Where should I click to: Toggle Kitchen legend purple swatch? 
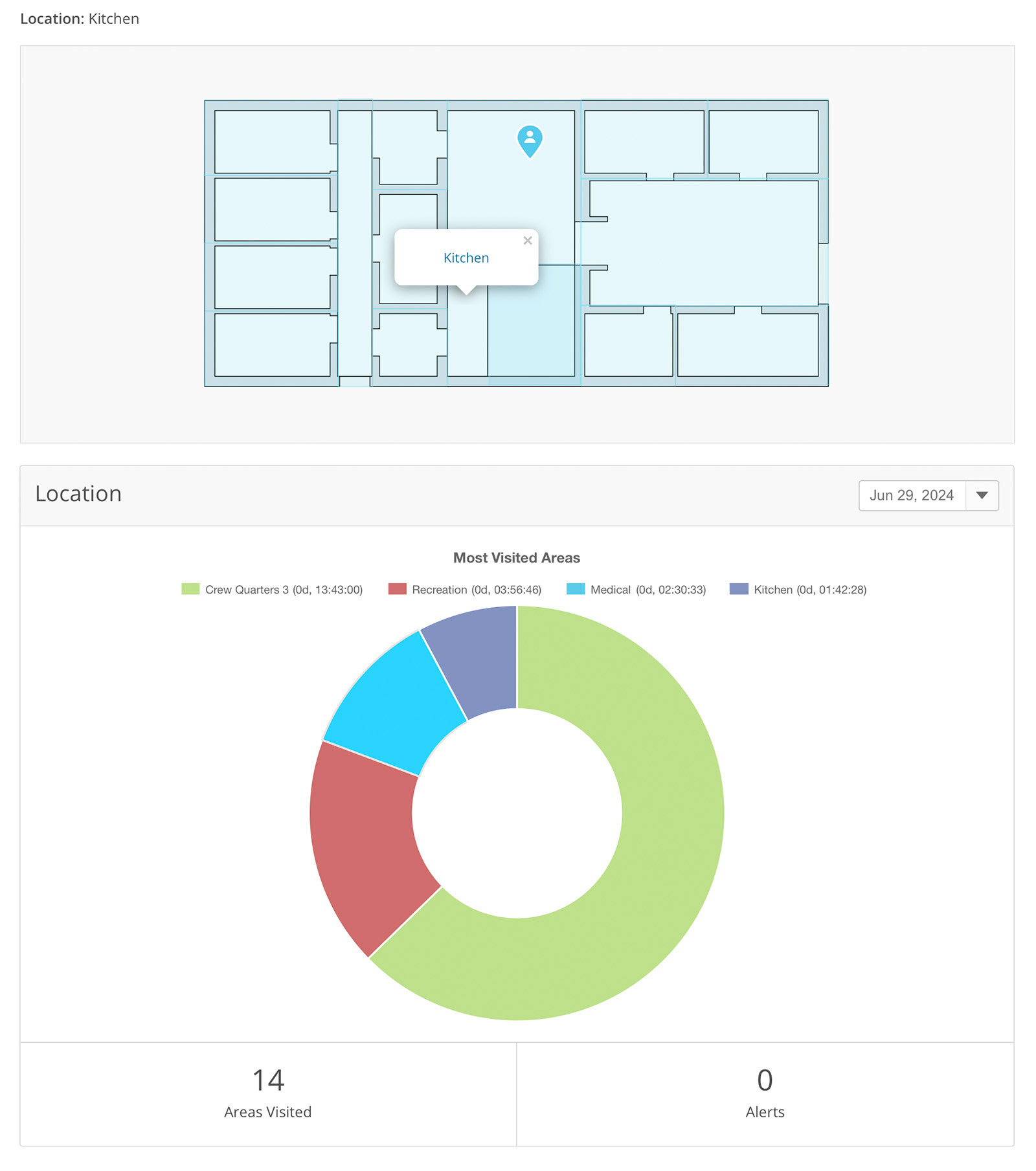click(x=739, y=589)
